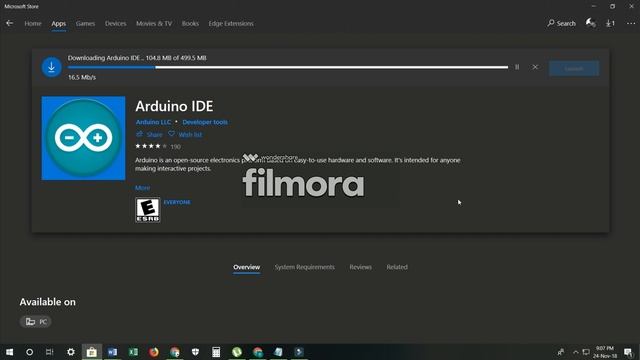Click the Arduino IDE app logo
This screenshot has height=360, width=640.
click(84, 138)
